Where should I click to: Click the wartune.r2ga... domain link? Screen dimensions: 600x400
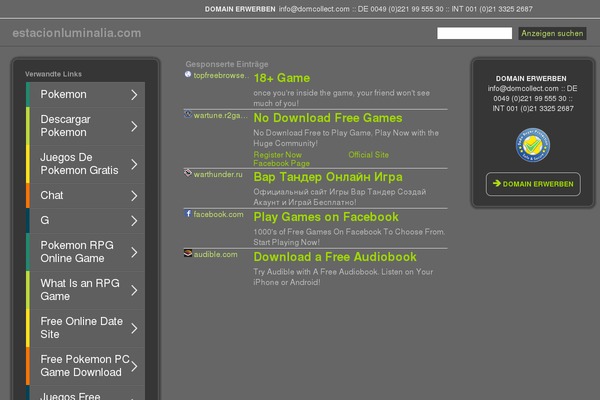(221, 115)
